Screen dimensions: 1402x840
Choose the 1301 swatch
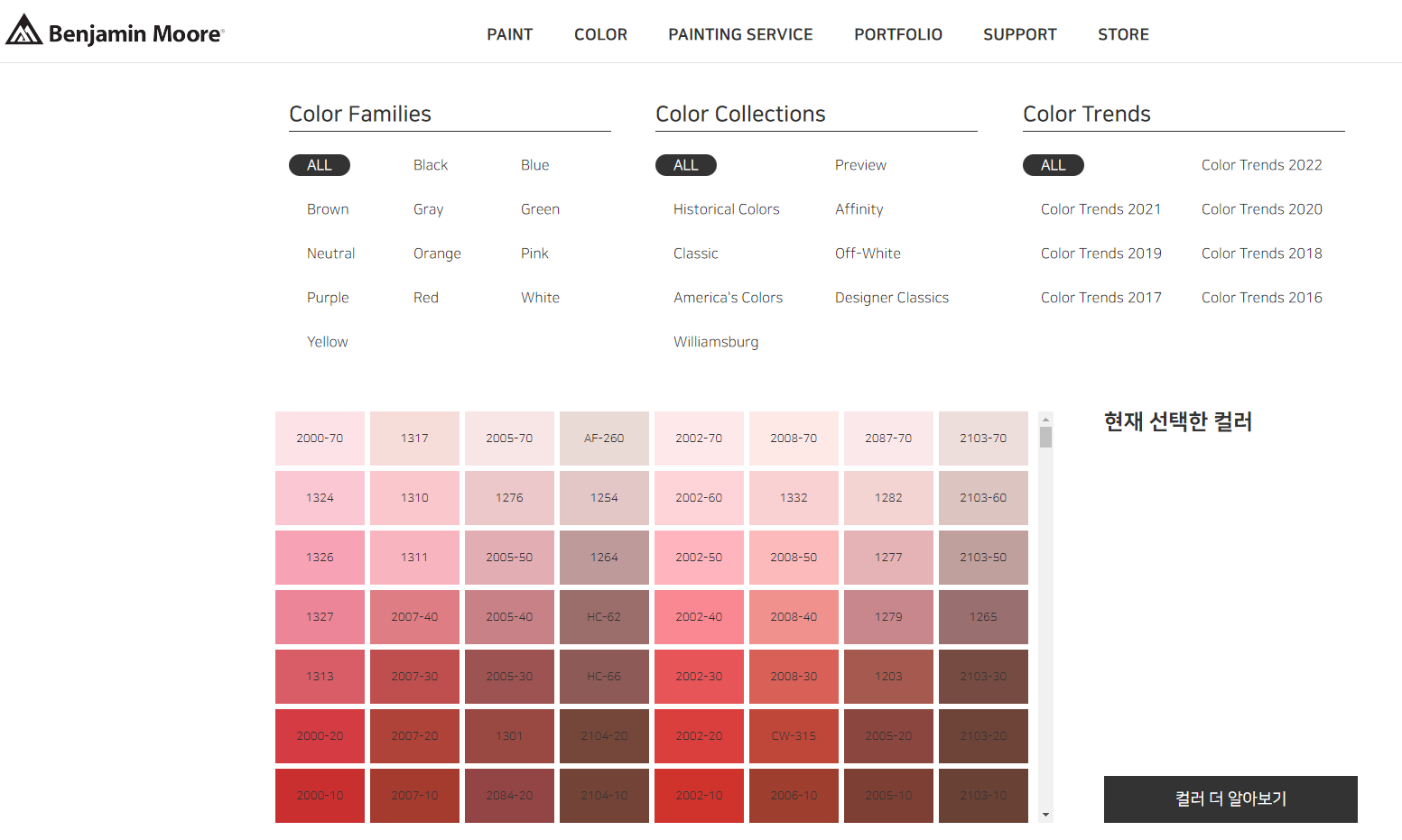click(x=509, y=736)
